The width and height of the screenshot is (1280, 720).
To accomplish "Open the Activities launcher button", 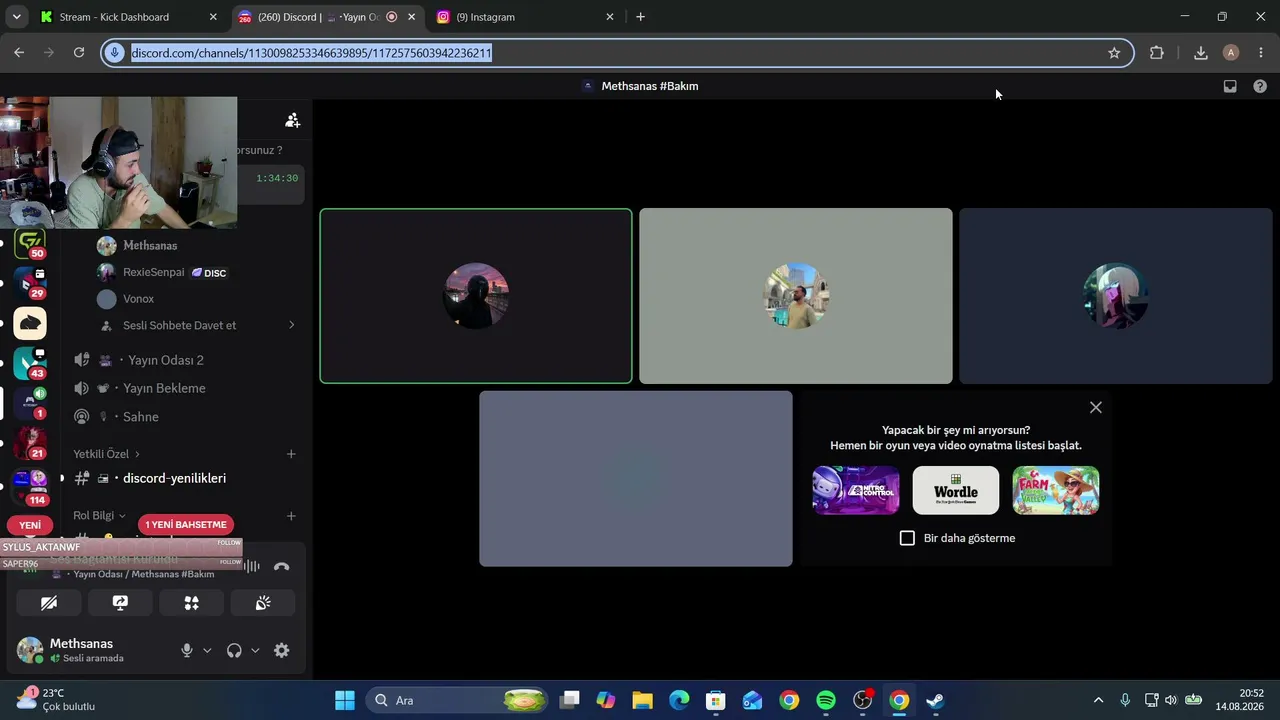I will coord(191,603).
